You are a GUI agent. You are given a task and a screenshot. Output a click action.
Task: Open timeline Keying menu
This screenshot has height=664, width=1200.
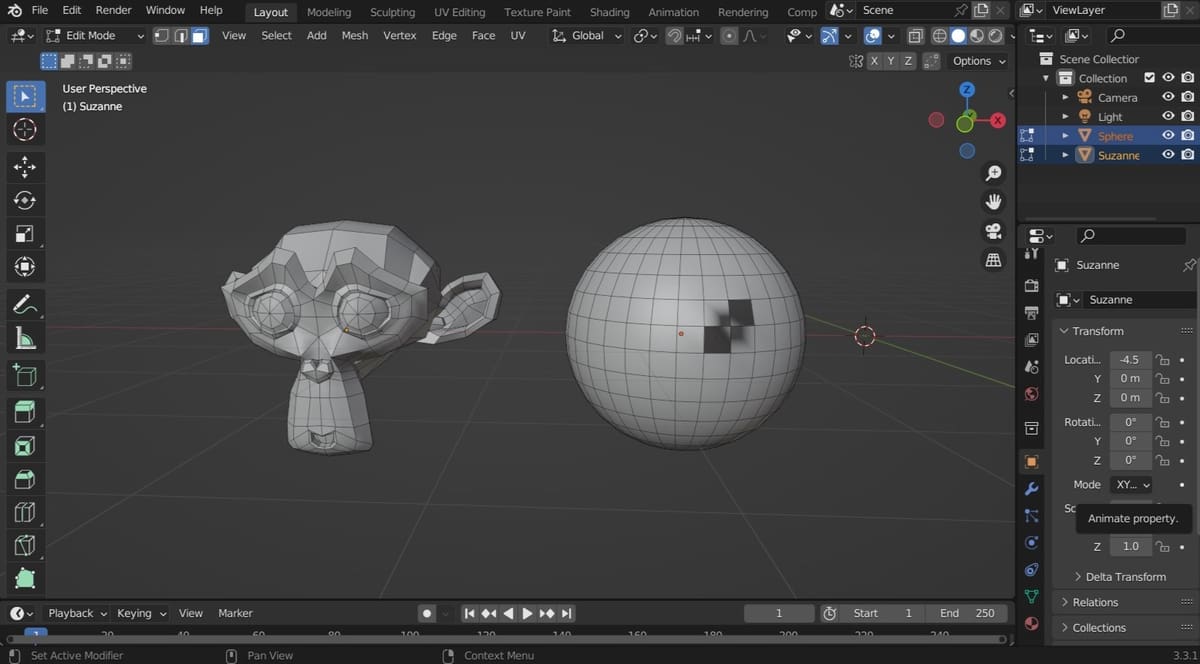point(141,613)
